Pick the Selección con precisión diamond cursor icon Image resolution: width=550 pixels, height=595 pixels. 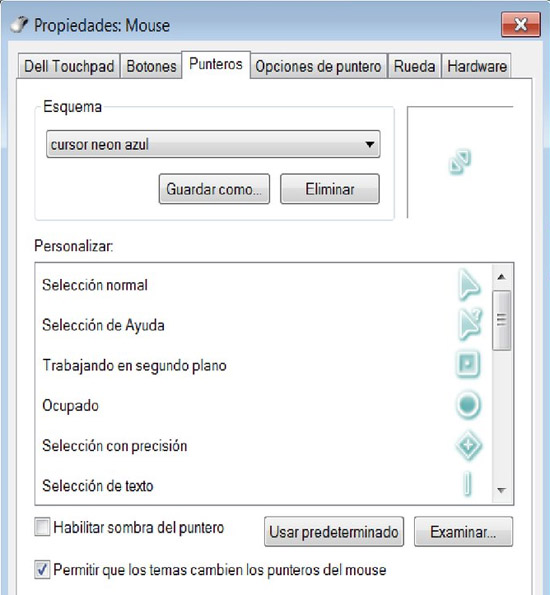tap(468, 445)
